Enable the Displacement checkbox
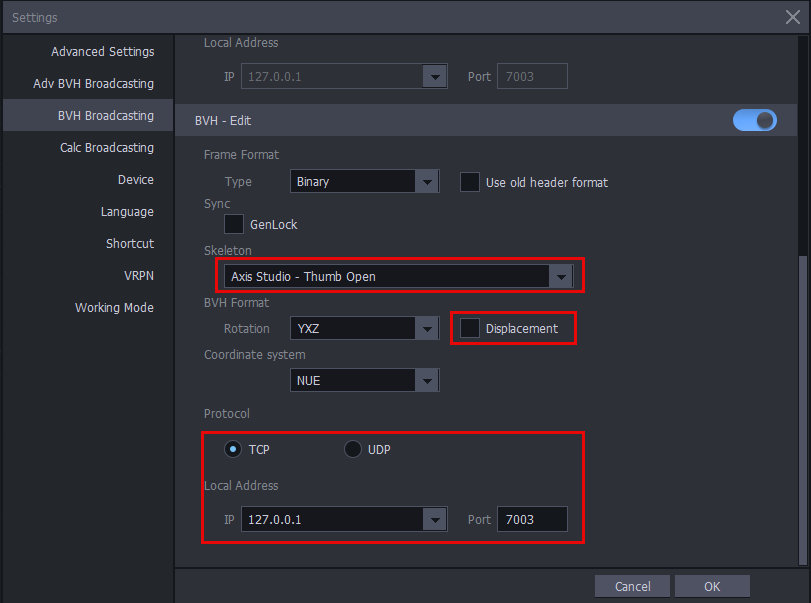 click(470, 328)
